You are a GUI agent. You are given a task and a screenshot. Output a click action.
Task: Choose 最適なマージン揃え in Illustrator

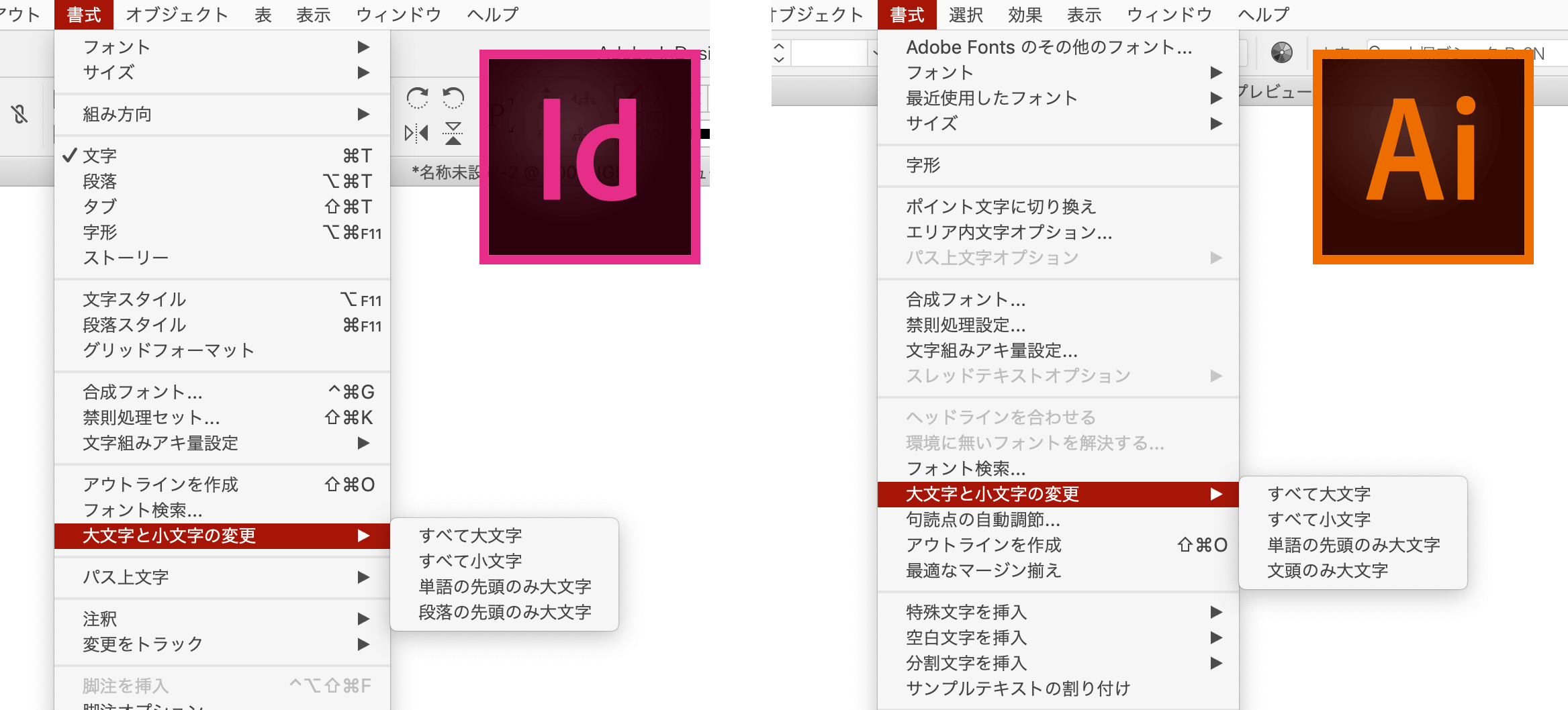coord(1058,570)
